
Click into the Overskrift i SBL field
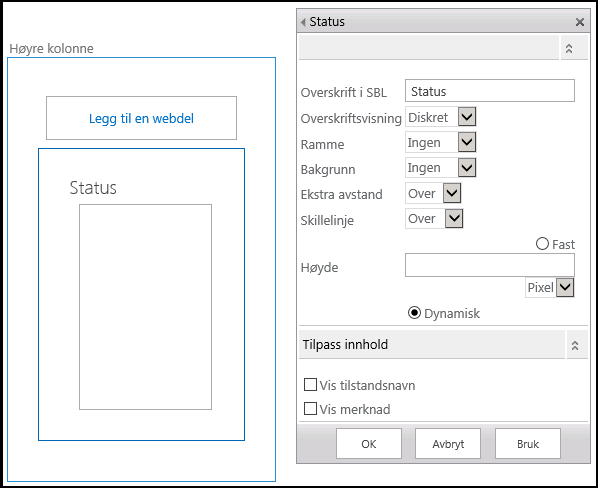click(490, 91)
